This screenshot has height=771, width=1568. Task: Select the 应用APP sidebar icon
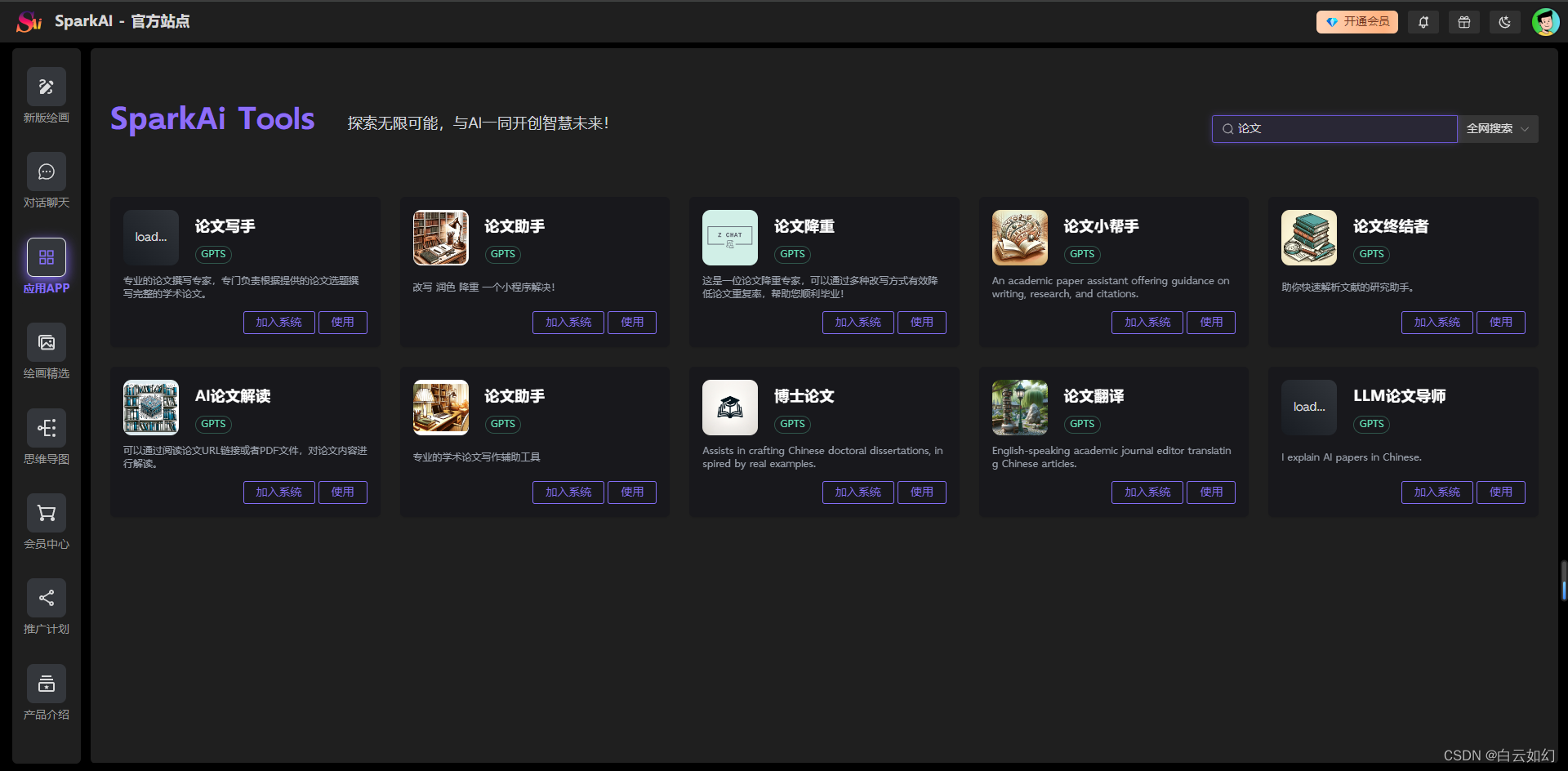click(47, 257)
